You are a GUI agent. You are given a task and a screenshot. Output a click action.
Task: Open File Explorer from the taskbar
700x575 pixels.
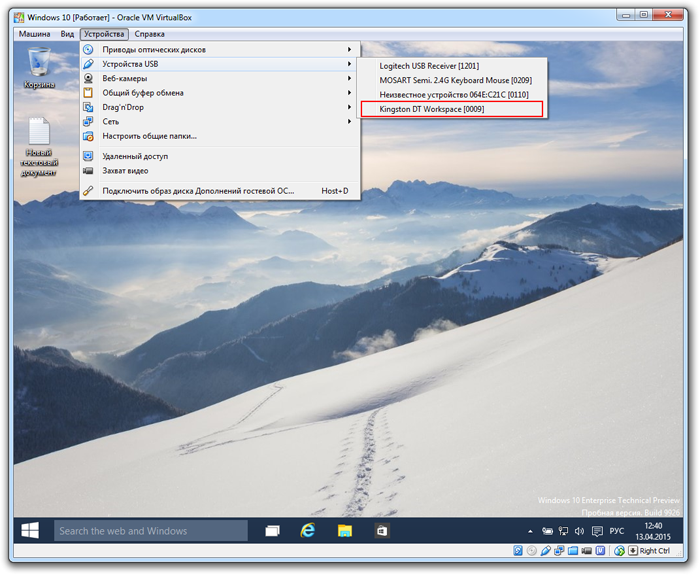pyautogui.click(x=345, y=531)
